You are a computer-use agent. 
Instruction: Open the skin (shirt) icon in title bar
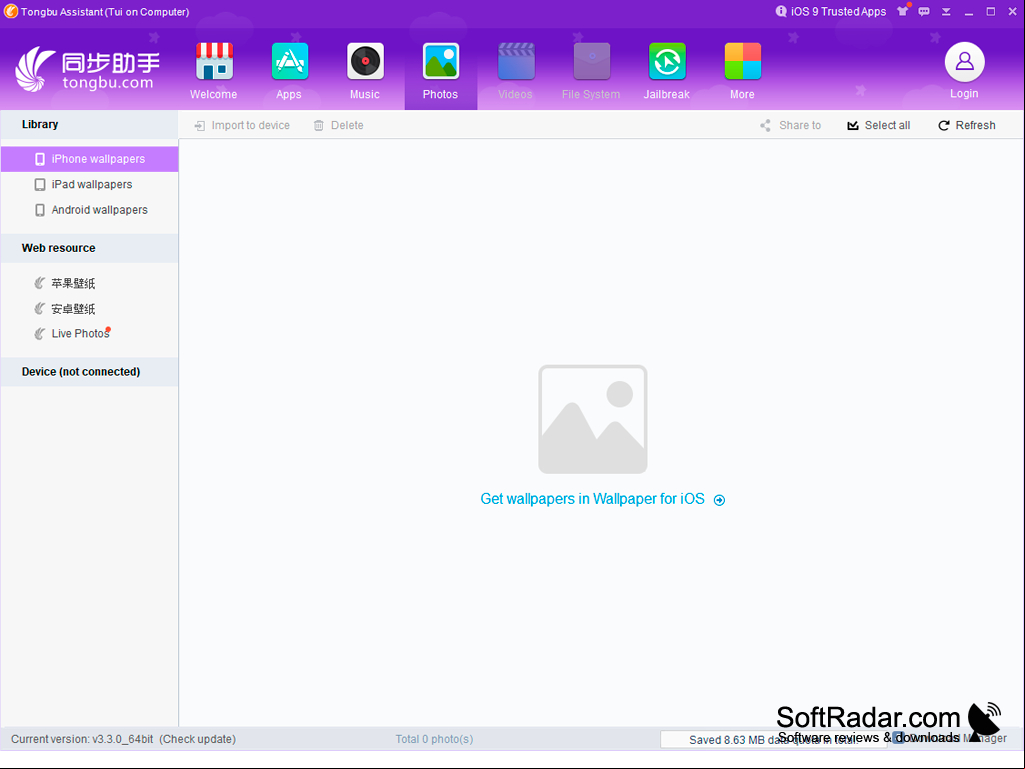903,11
